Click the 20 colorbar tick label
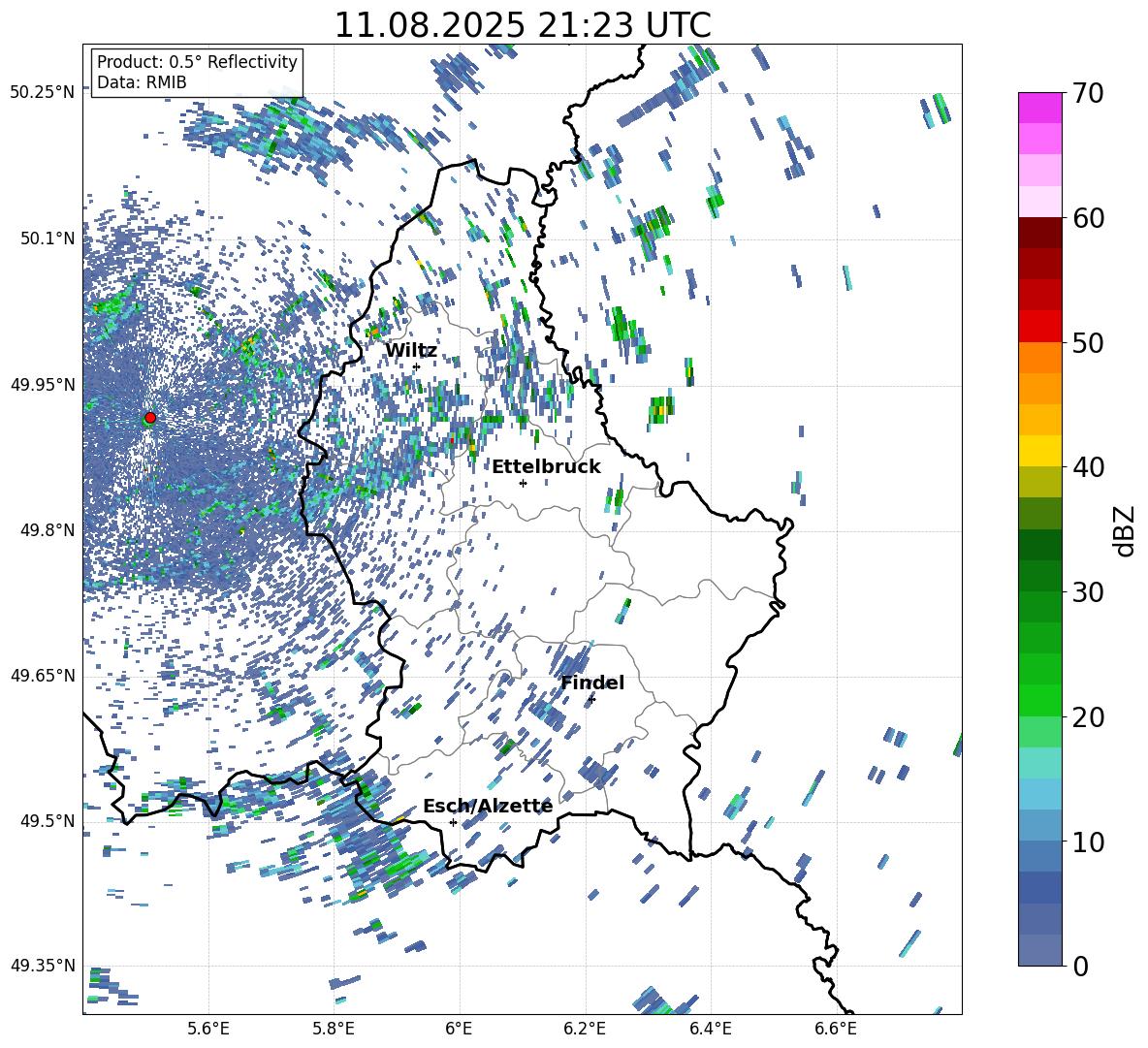This screenshot has width=1148, height=1048. 1088,717
